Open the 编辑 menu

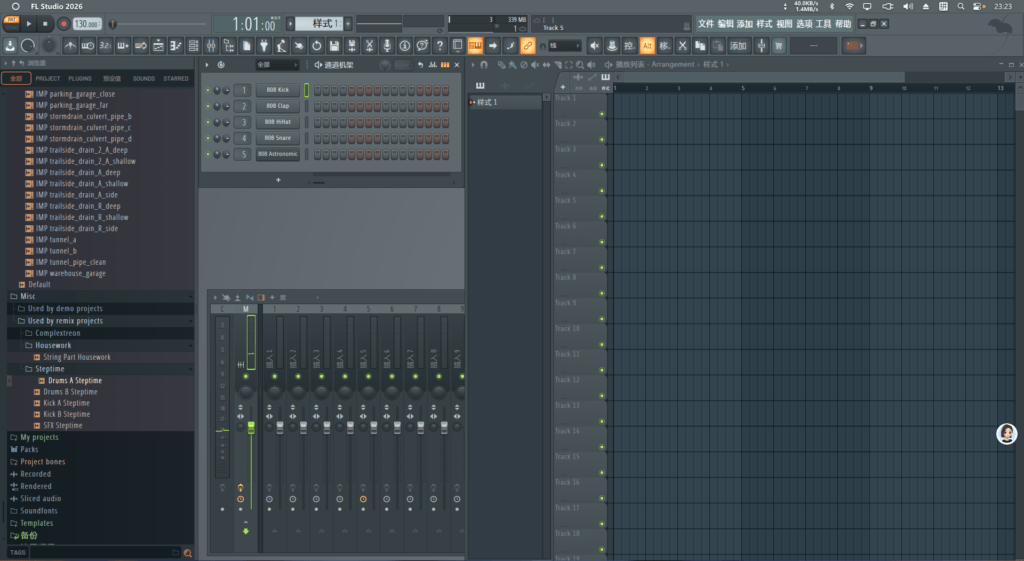tap(726, 24)
